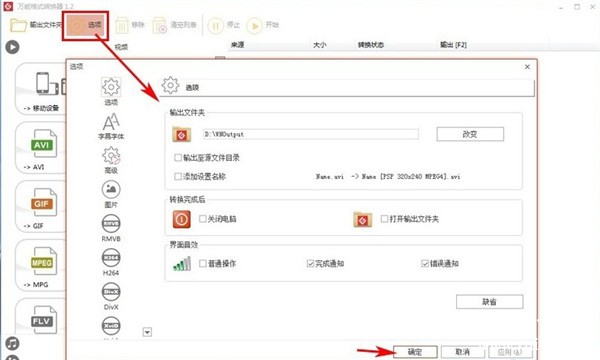
Task: Open the 图片 picture settings category
Action: click(x=111, y=194)
